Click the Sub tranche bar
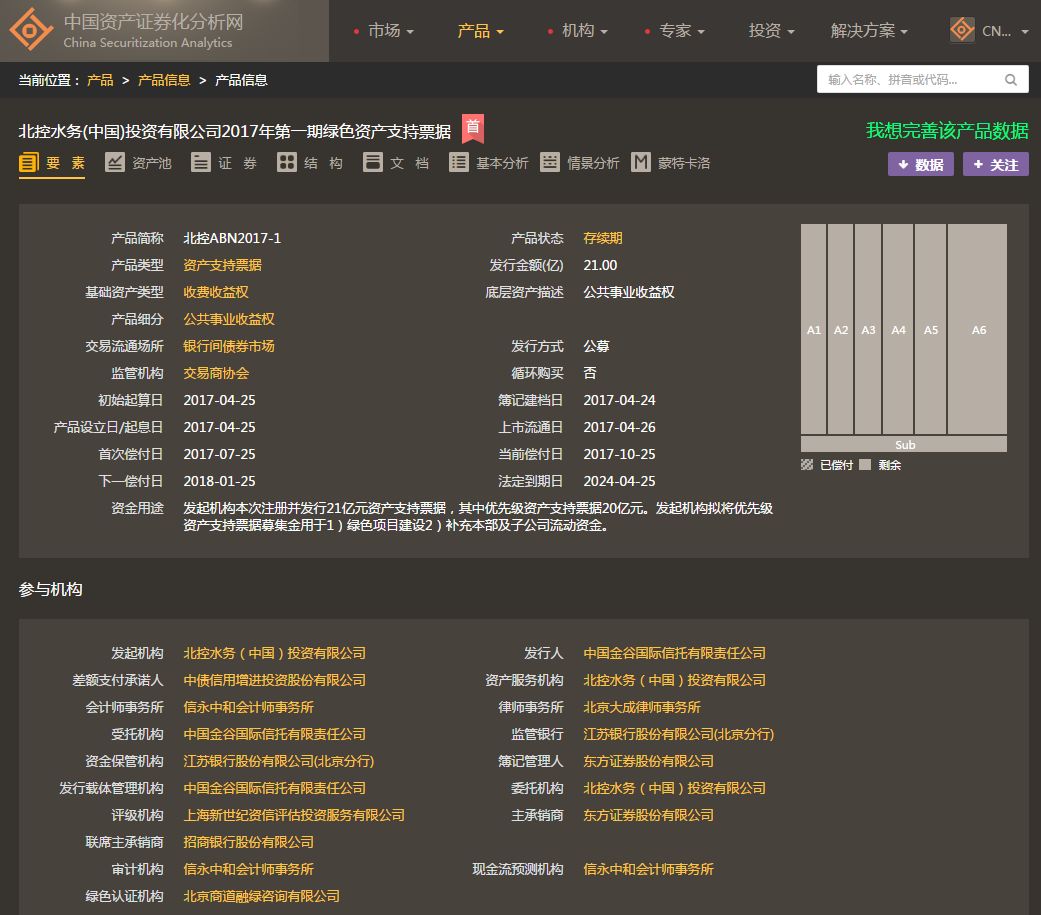This screenshot has width=1041, height=915. [x=904, y=444]
